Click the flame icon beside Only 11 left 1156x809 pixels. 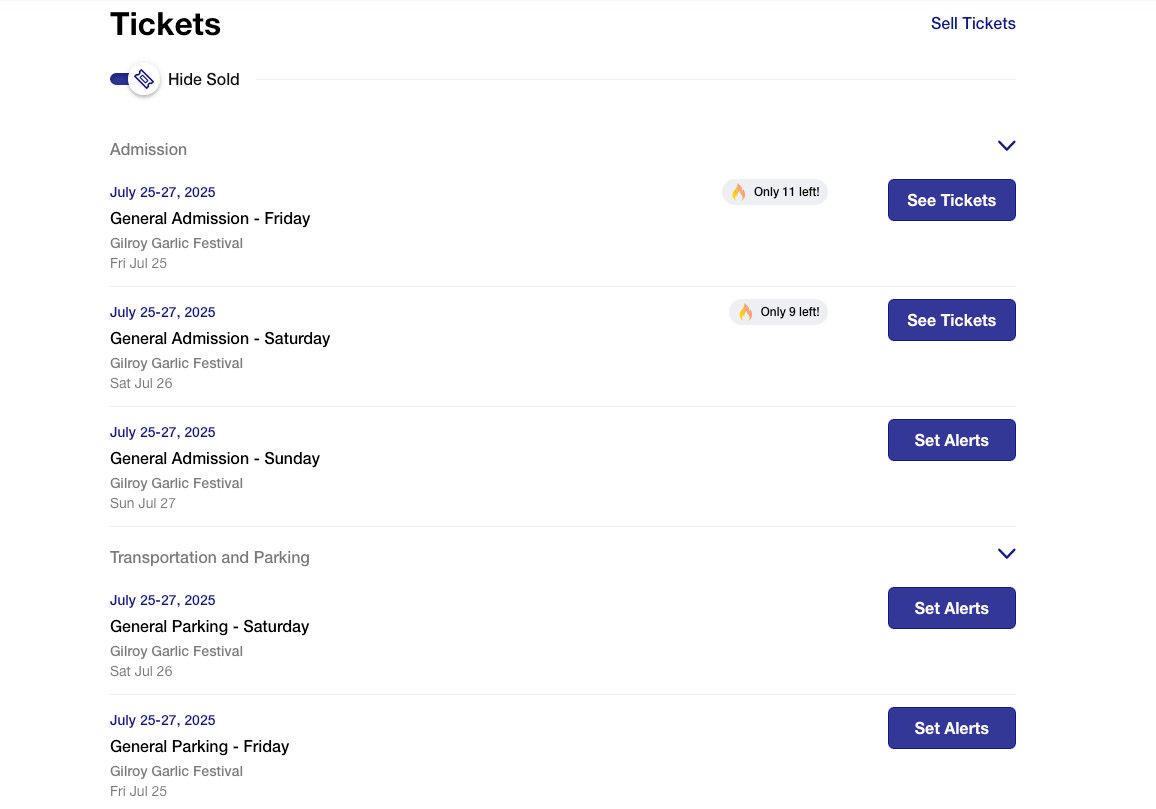point(738,192)
